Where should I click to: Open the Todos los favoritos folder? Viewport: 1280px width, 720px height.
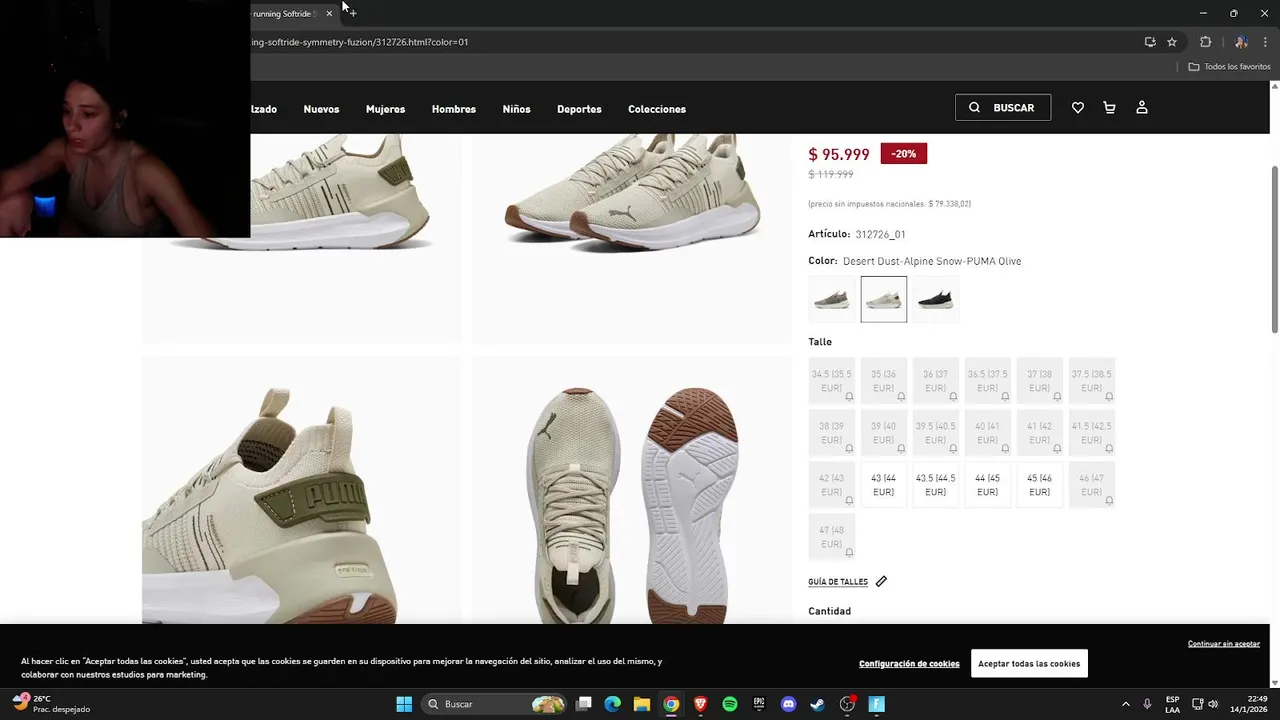click(1229, 67)
